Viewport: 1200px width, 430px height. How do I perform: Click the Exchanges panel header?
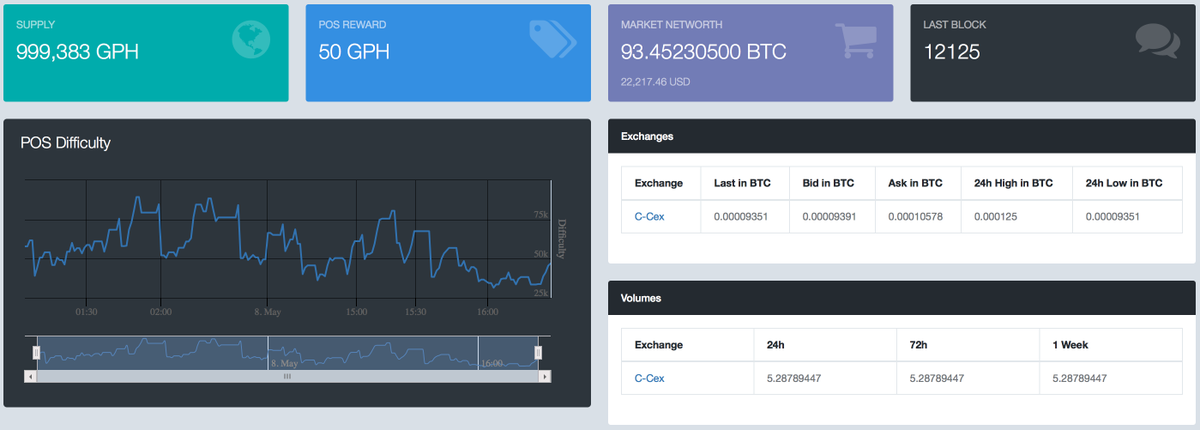[902, 136]
